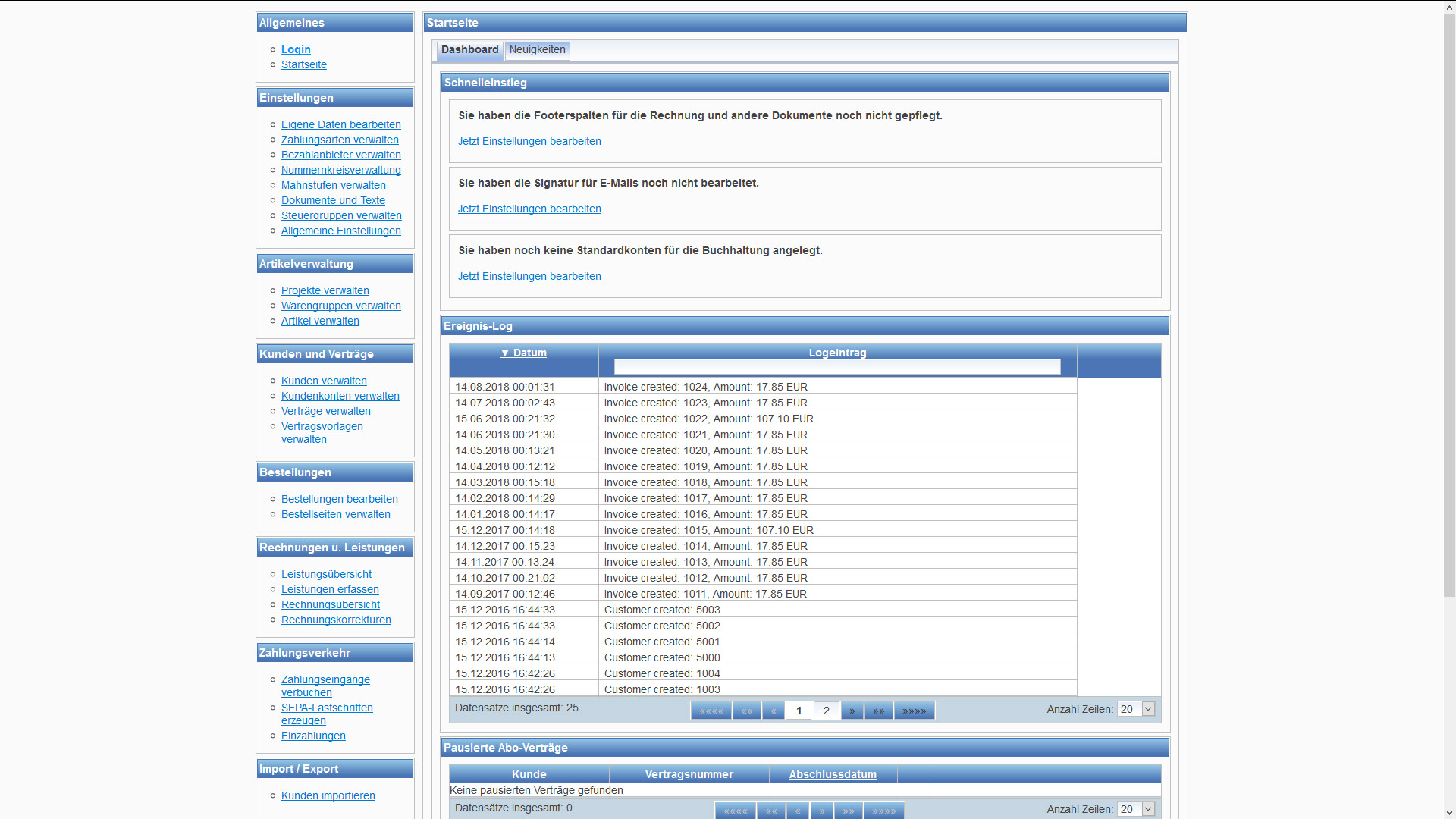Sort log by Datum column header
The height and width of the screenshot is (819, 1456).
click(x=523, y=353)
